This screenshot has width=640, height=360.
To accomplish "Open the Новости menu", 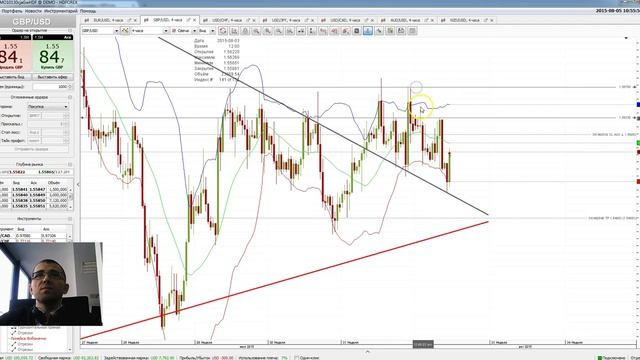I will tap(33, 11).
